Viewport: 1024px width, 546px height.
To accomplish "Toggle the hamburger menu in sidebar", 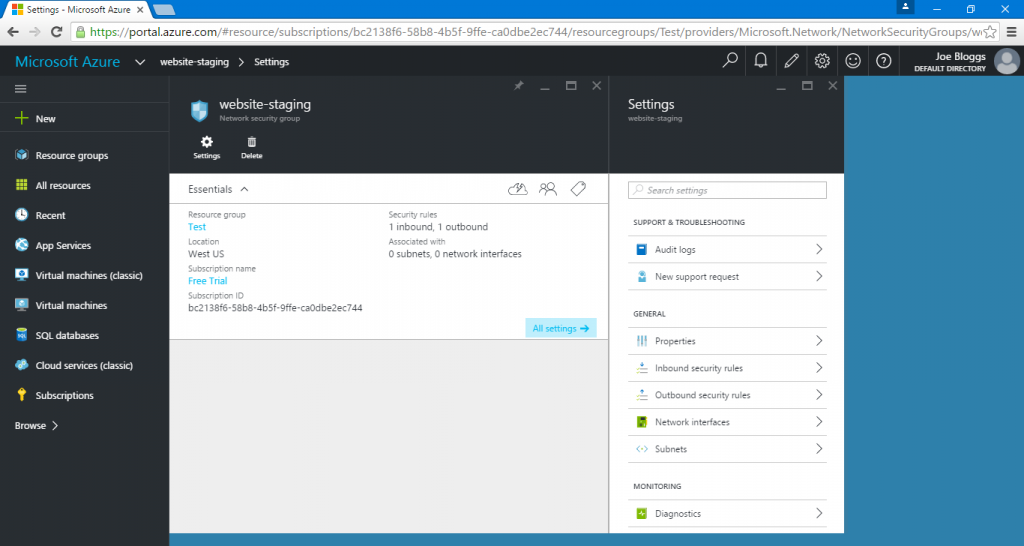I will [x=20, y=89].
